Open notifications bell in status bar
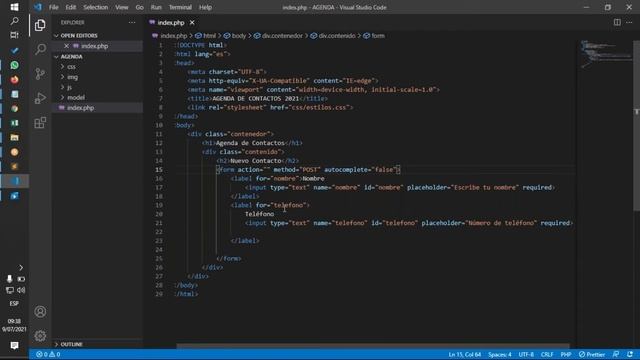640x360 pixels. [x=630, y=354]
